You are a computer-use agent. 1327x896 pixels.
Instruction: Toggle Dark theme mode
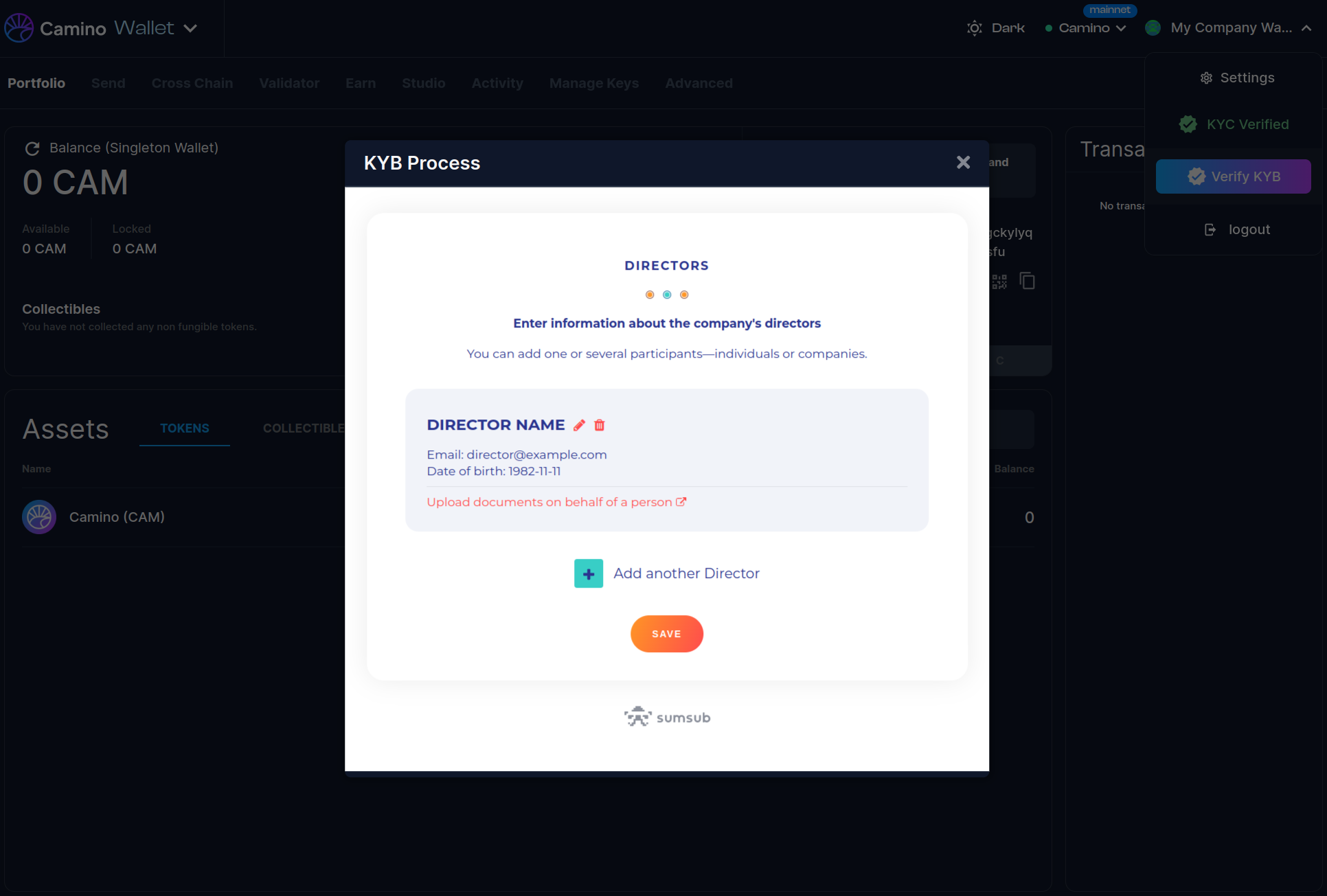996,28
